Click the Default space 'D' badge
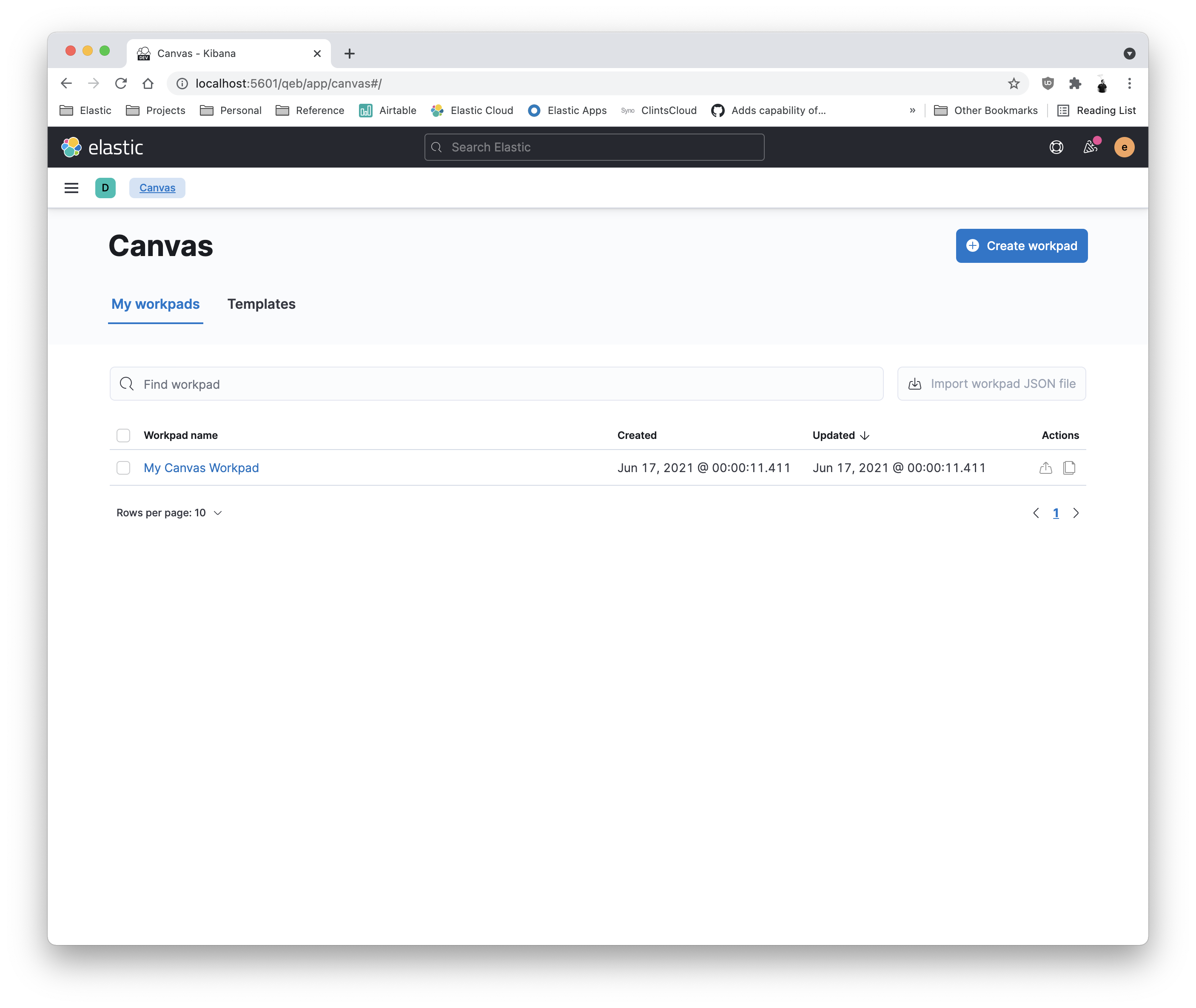The width and height of the screenshot is (1196, 1008). [105, 188]
